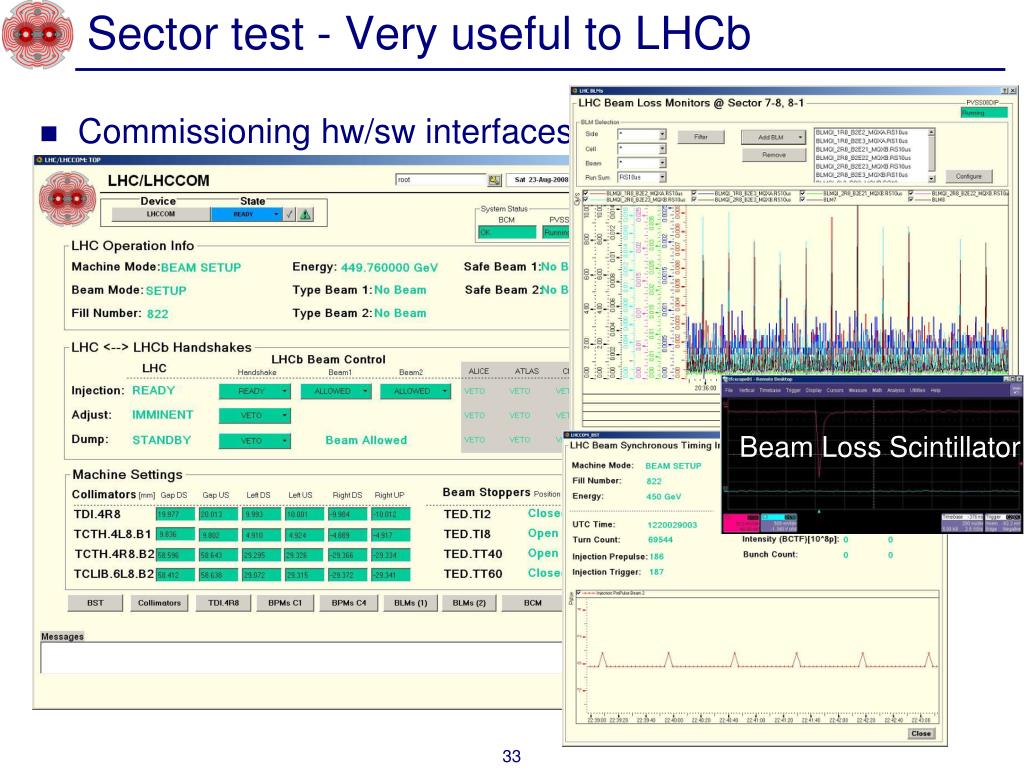Click the Remove button in BLM window

pos(773,155)
